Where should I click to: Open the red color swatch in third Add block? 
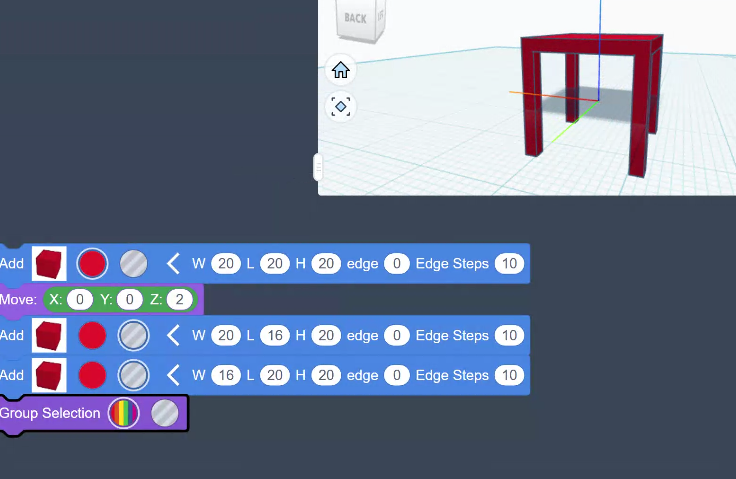(x=92, y=376)
